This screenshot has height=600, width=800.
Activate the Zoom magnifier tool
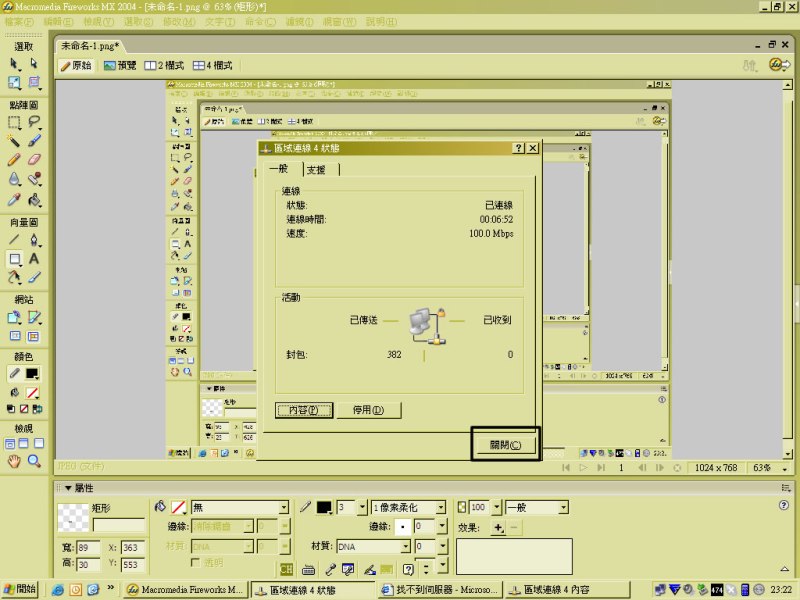[34, 461]
